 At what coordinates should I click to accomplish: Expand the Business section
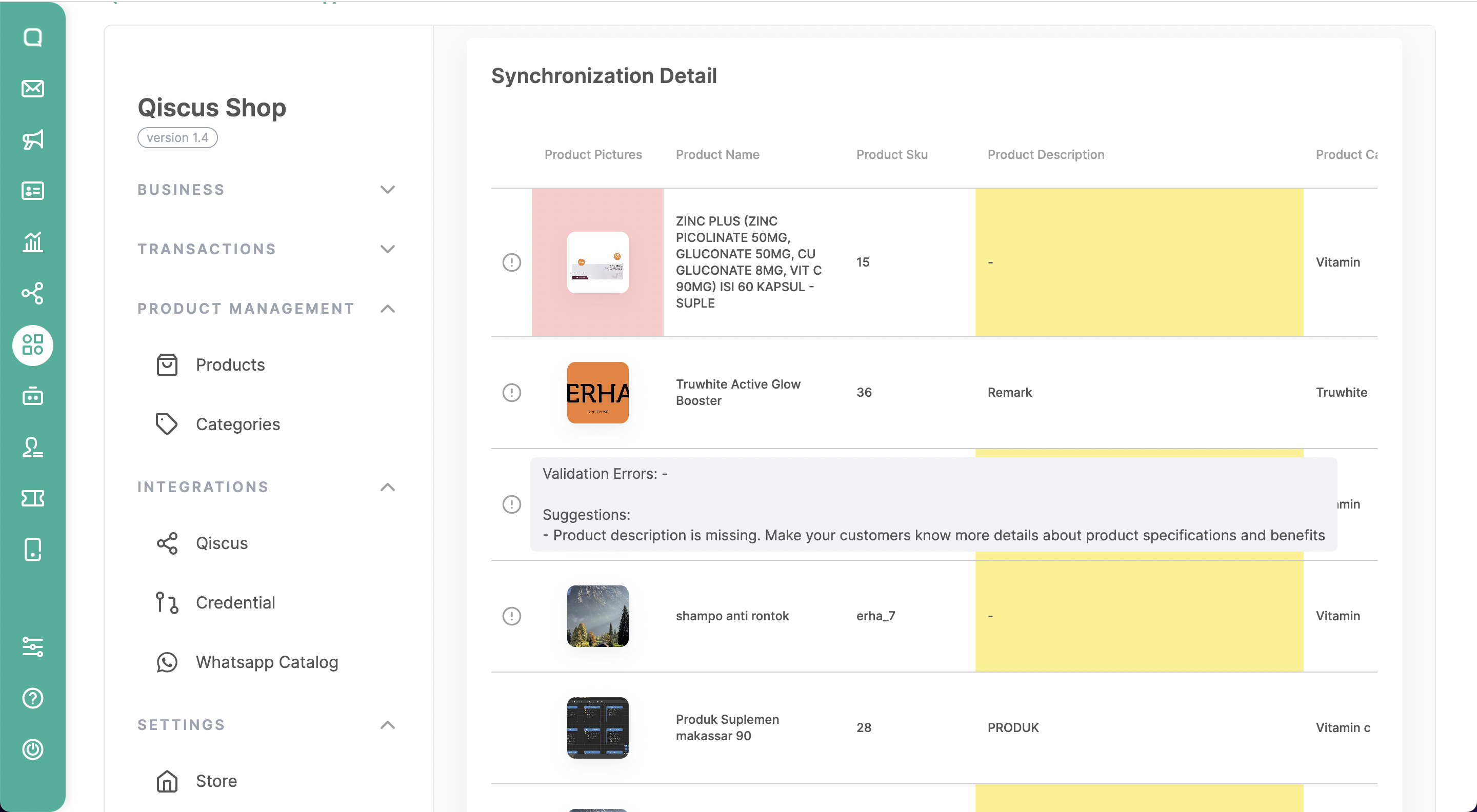(388, 190)
